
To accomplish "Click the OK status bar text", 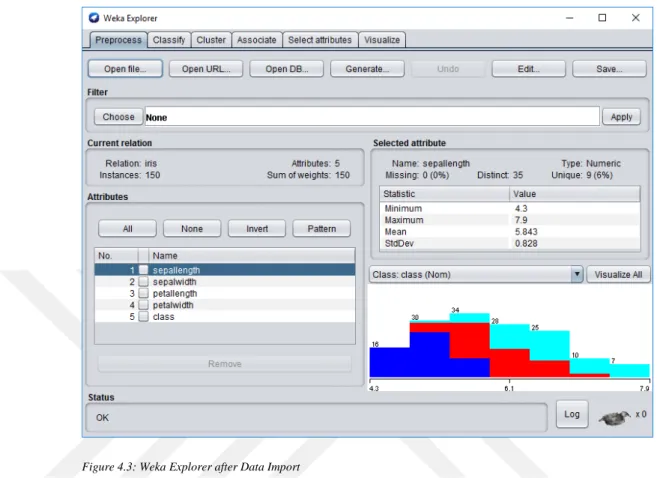I will pyautogui.click(x=102, y=418).
